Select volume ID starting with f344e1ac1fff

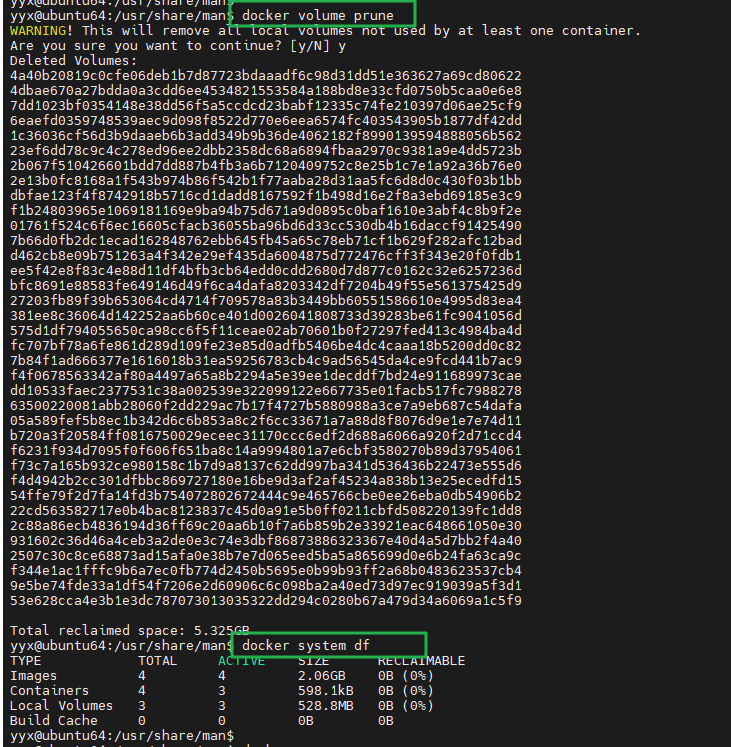(266, 571)
